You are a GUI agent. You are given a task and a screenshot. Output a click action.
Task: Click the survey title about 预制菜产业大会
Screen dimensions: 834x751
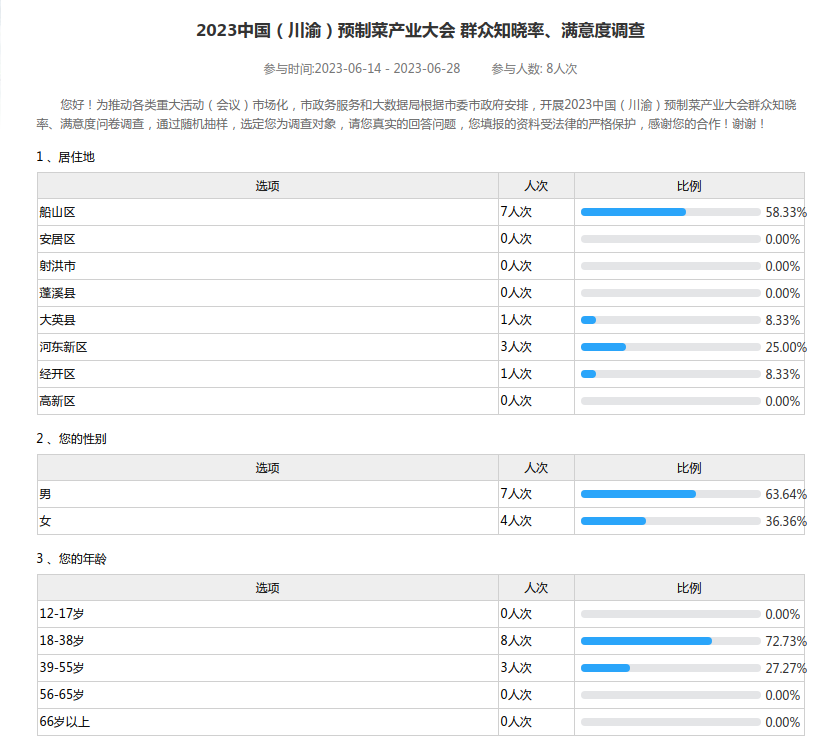tap(420, 31)
